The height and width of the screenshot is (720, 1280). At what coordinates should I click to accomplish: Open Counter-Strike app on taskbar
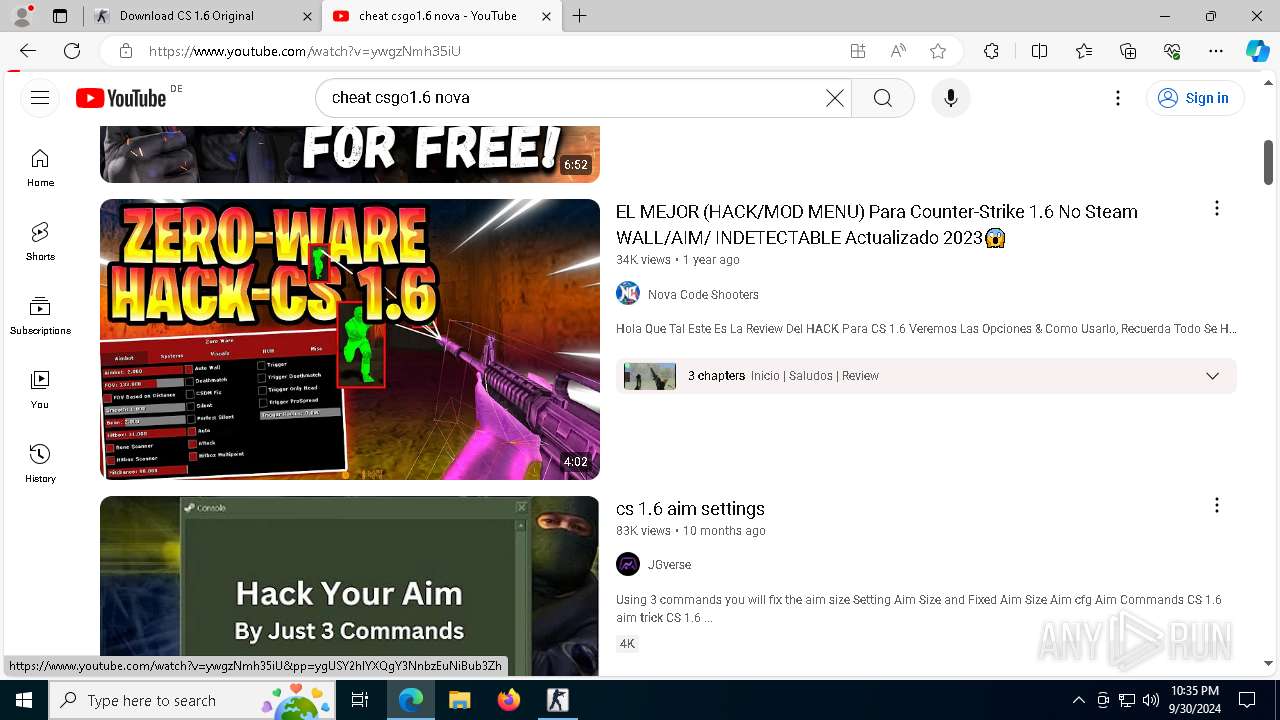pyautogui.click(x=557, y=700)
